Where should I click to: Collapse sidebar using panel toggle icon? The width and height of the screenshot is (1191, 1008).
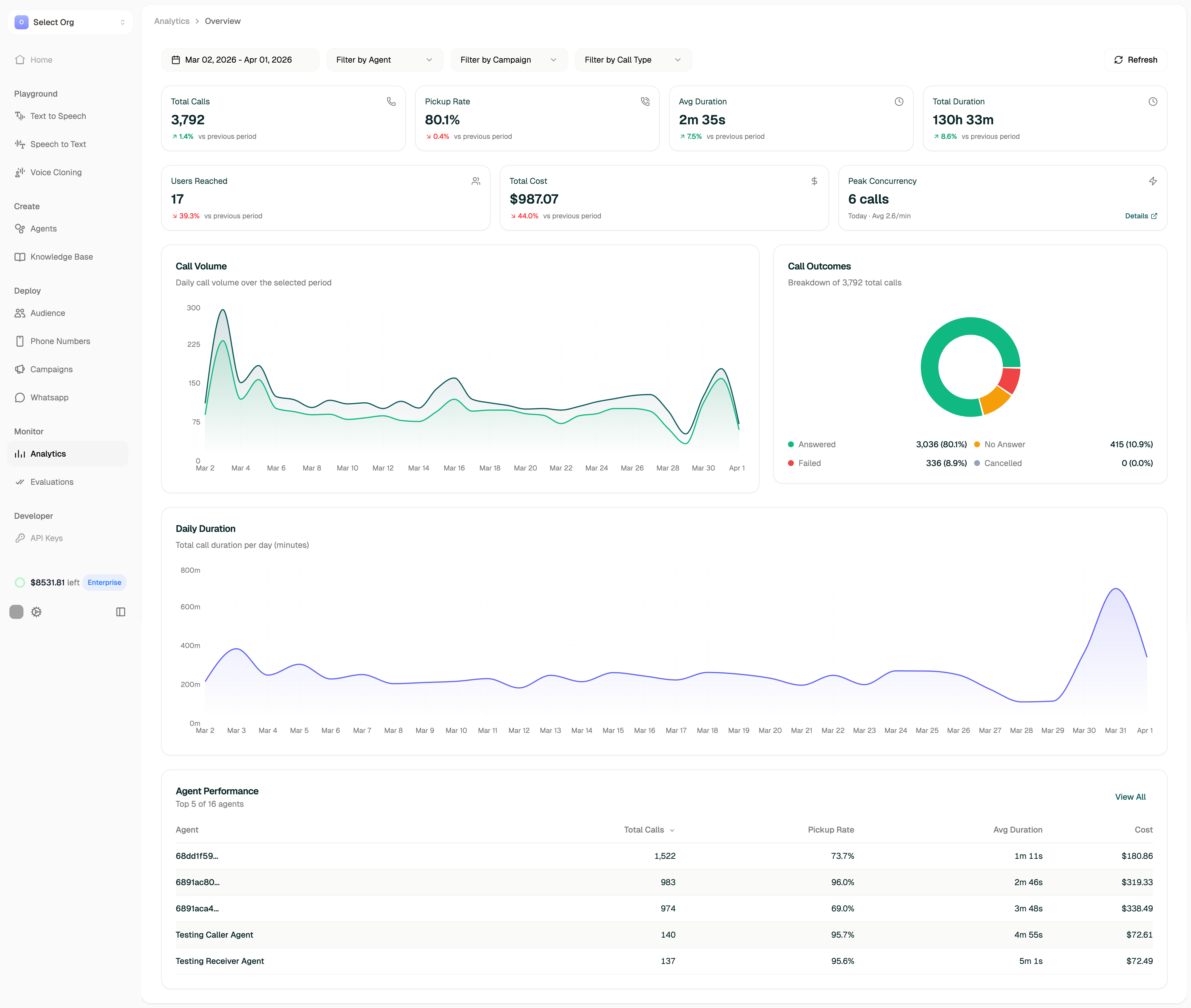pyautogui.click(x=121, y=612)
